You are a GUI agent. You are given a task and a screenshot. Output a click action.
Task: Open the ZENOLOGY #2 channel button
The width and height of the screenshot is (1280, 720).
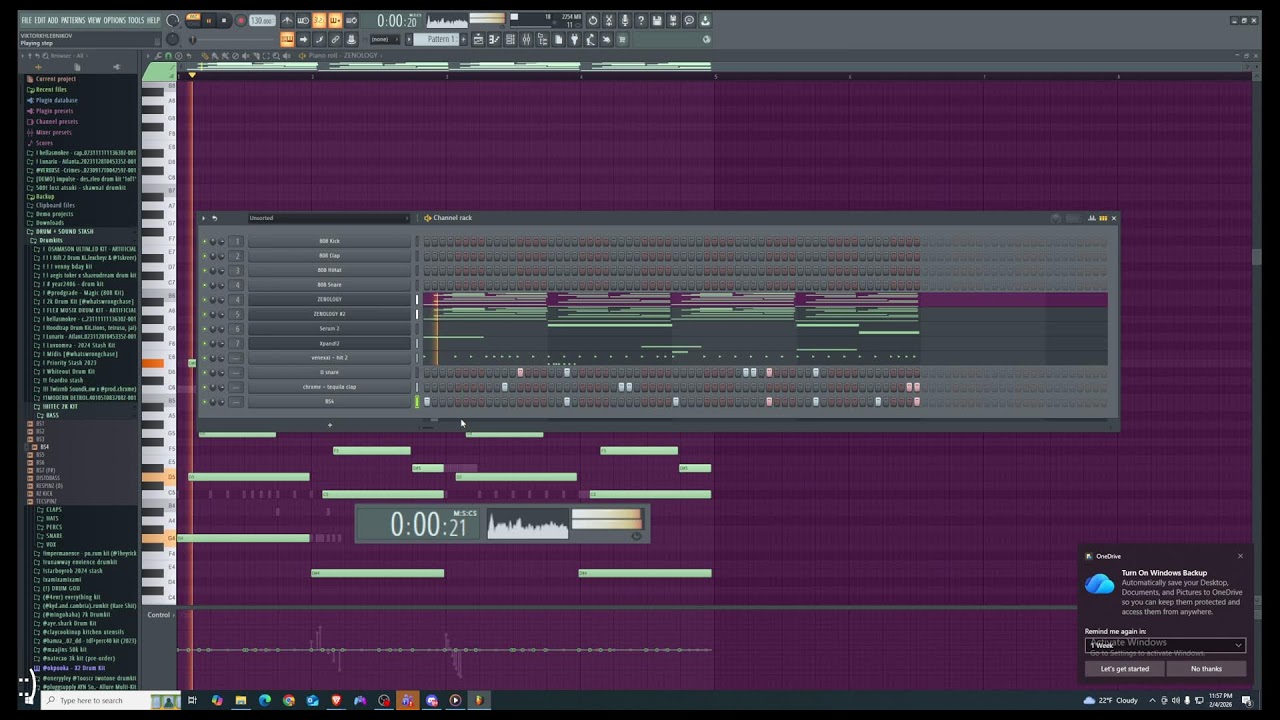(x=329, y=314)
